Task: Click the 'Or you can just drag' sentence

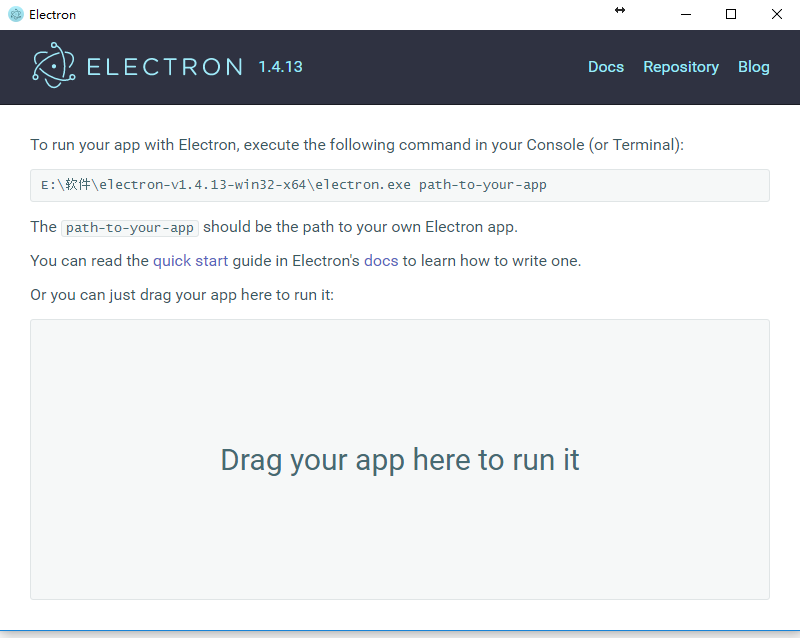Action: pyautogui.click(x=182, y=295)
